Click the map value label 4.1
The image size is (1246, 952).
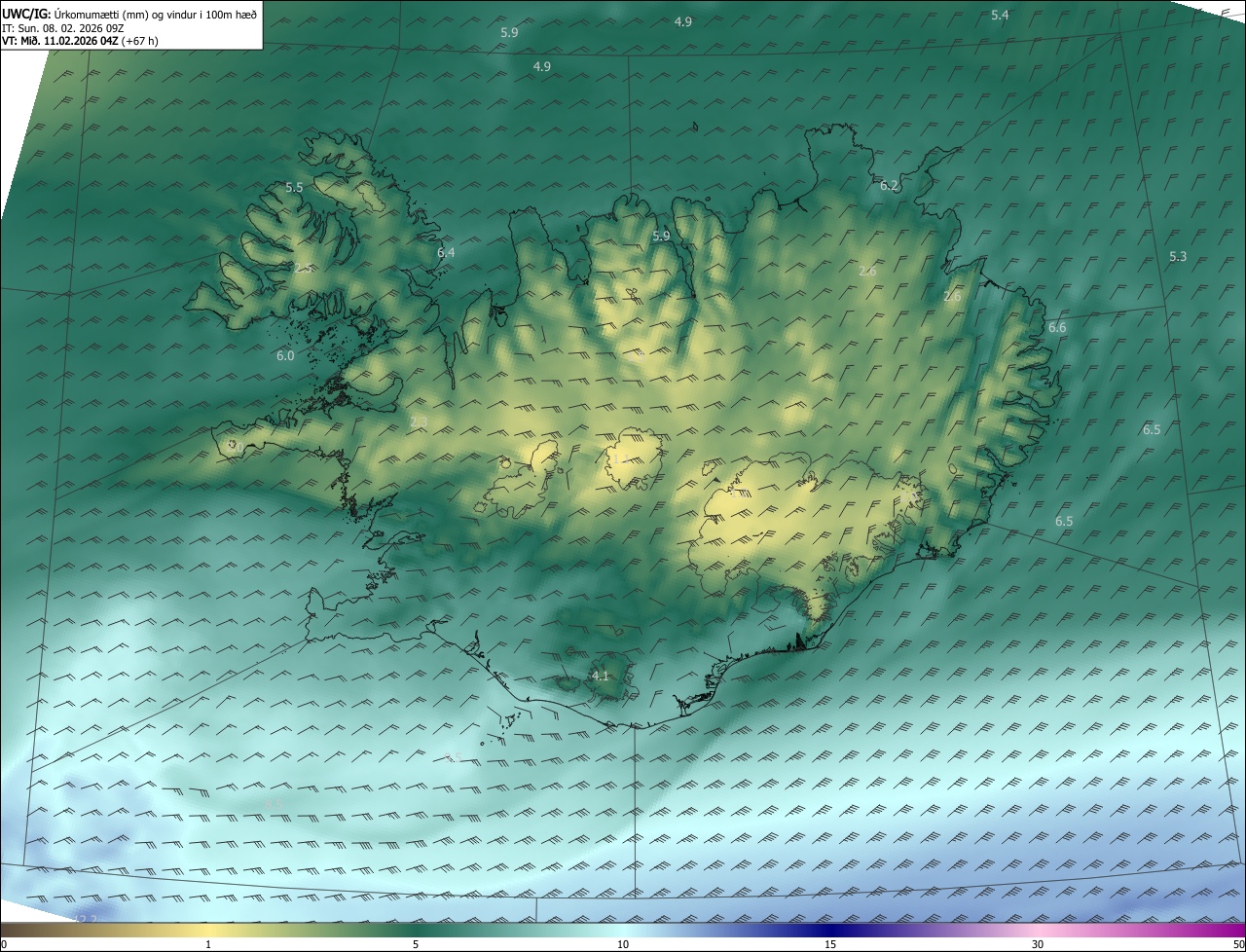tap(600, 675)
